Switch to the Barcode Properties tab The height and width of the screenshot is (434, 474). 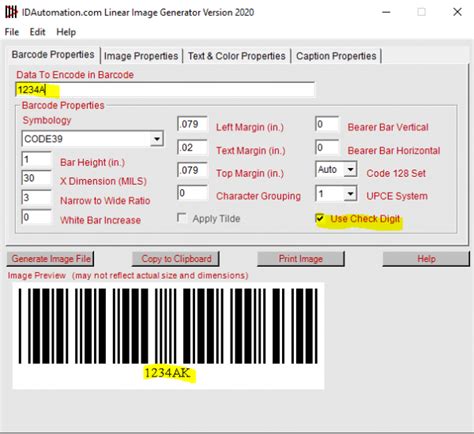coord(53,55)
